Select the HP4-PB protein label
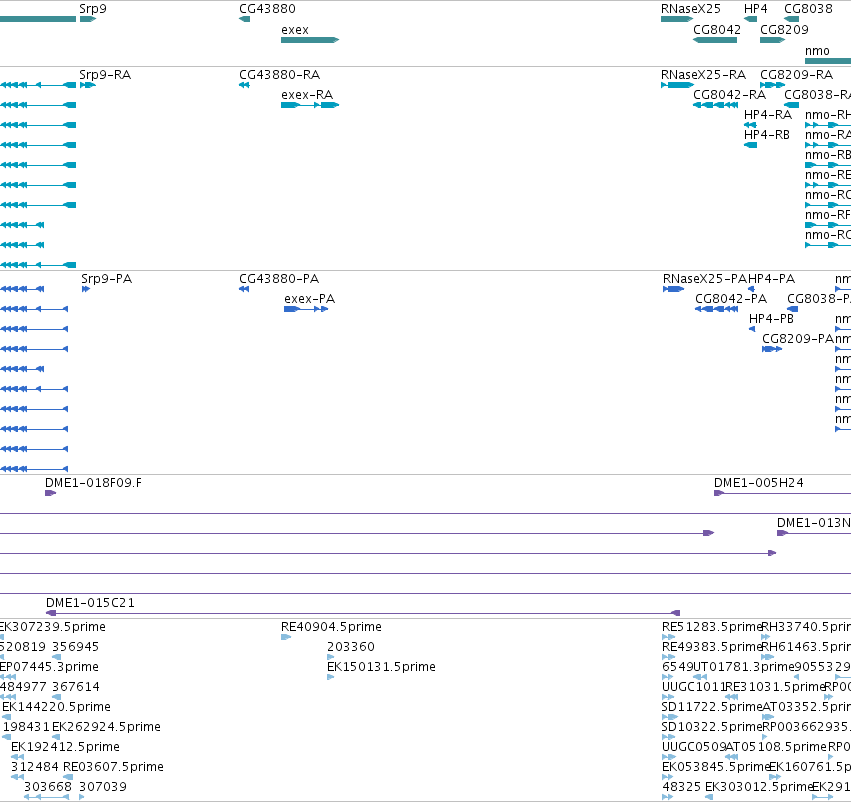The image size is (851, 802). click(771, 319)
